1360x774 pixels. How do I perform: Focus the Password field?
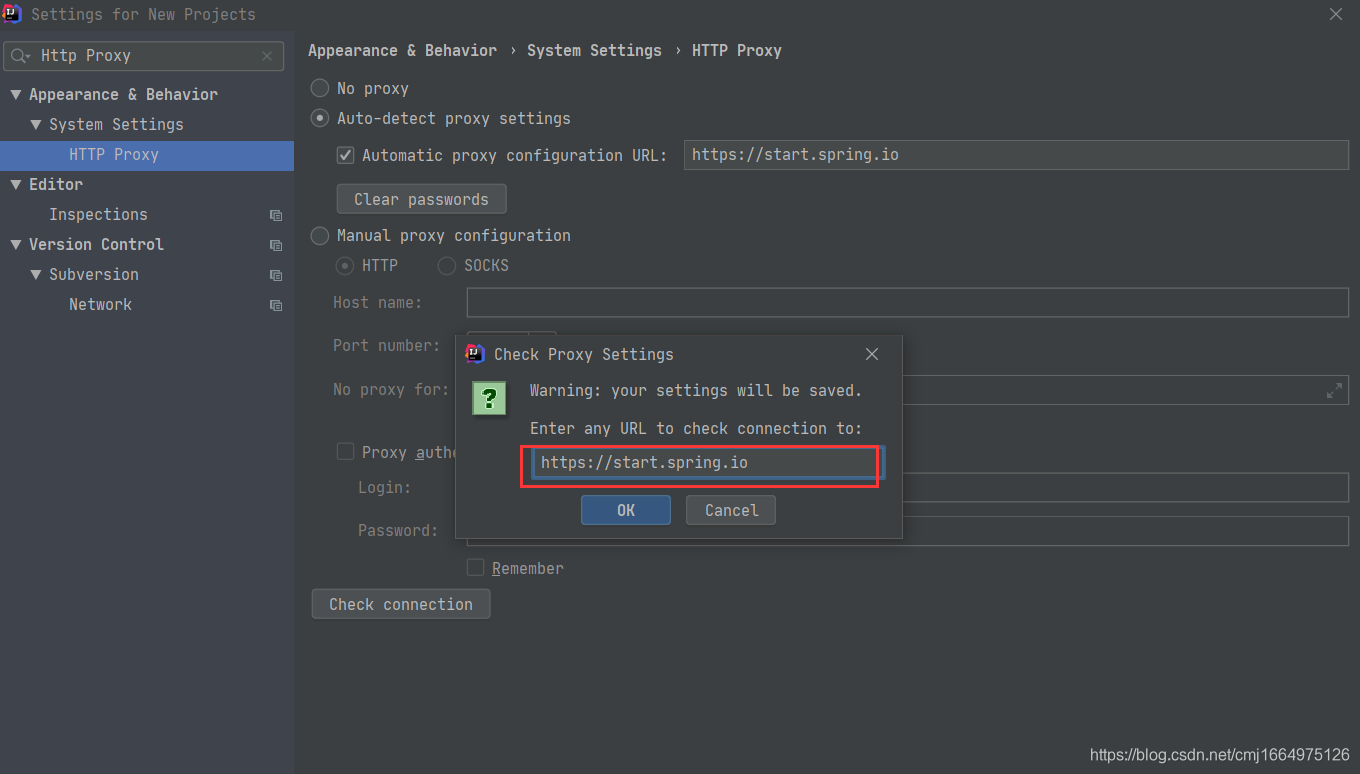1126,531
